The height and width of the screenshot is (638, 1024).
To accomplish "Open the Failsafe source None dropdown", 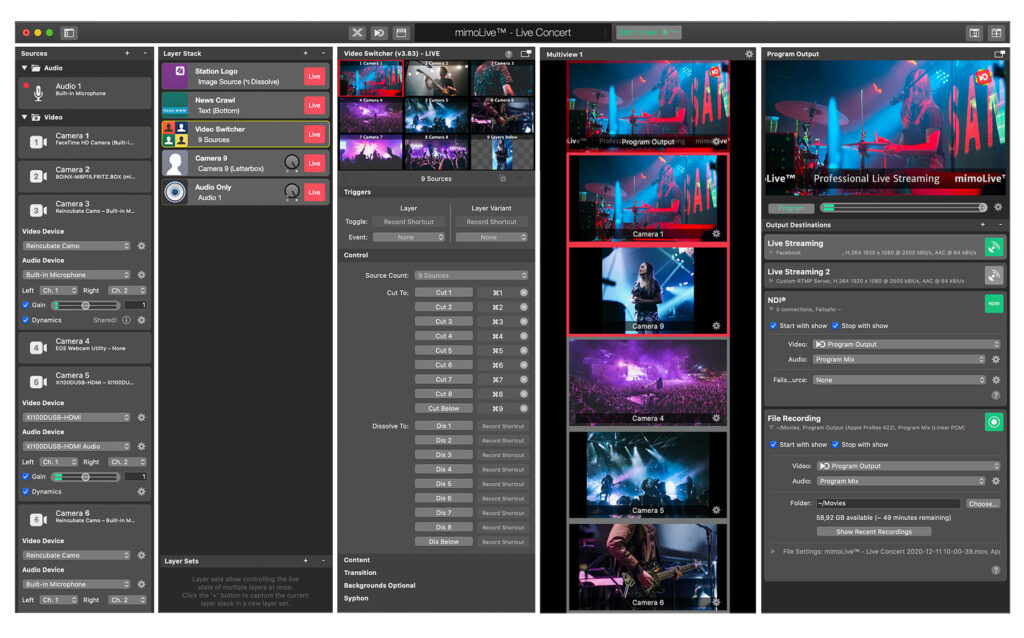I will click(x=899, y=380).
